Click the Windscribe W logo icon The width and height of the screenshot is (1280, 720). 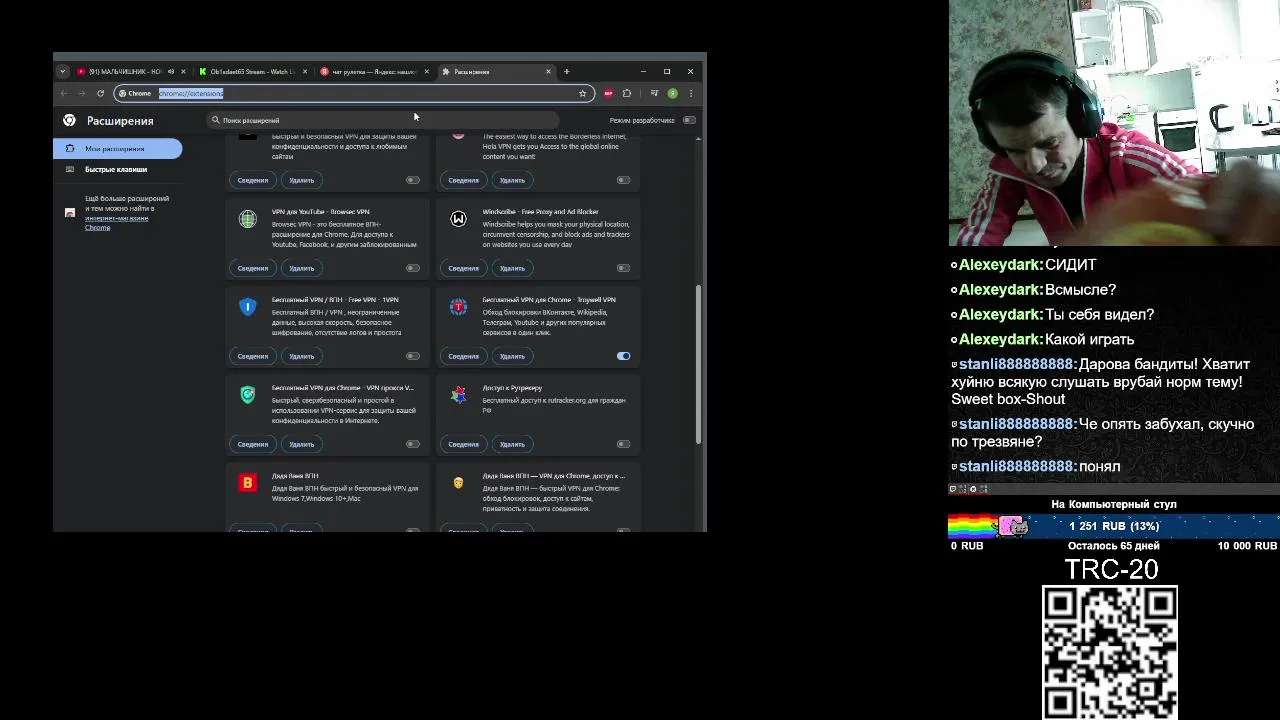pos(458,219)
